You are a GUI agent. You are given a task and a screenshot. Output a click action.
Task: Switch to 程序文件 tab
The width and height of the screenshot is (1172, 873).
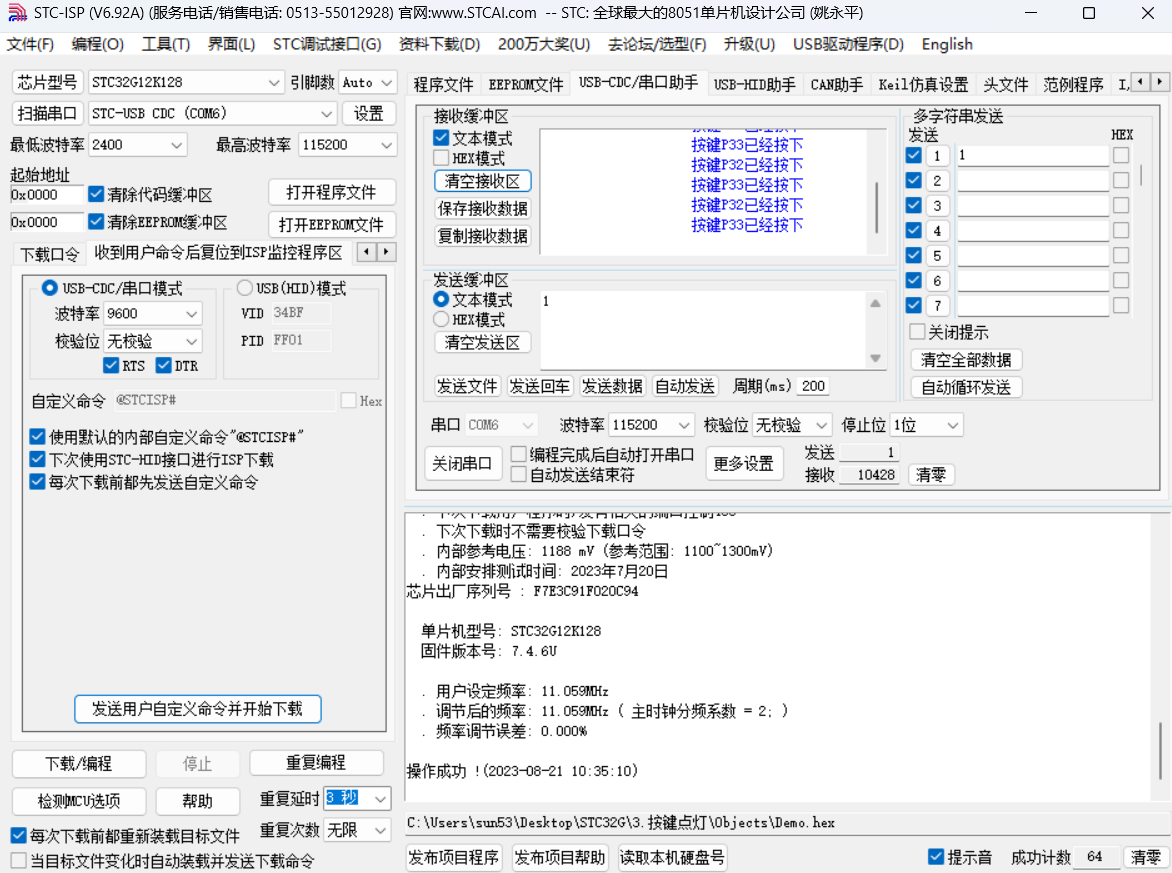[x=443, y=84]
